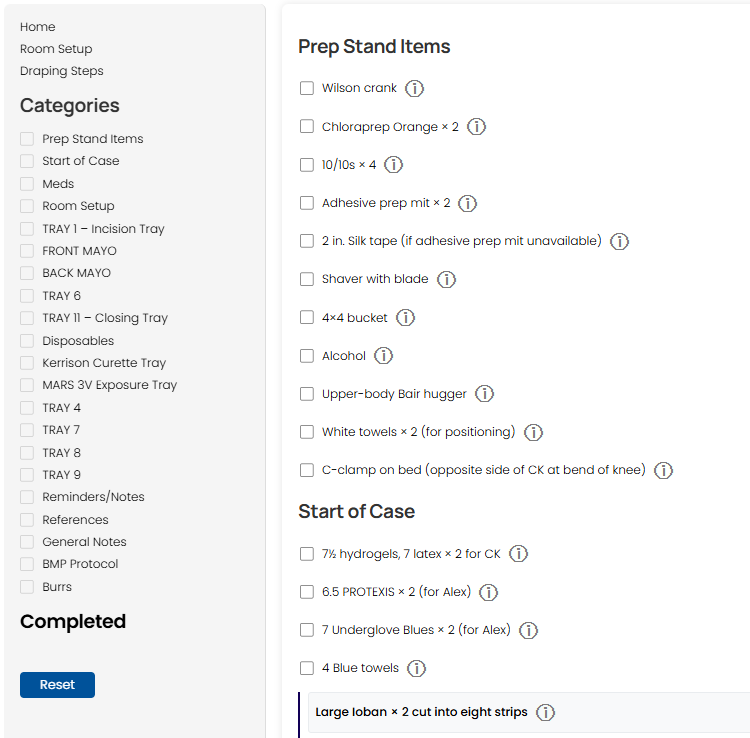Open info icon for 6.5 PROTEXIS
750x738 pixels.
coord(489,592)
